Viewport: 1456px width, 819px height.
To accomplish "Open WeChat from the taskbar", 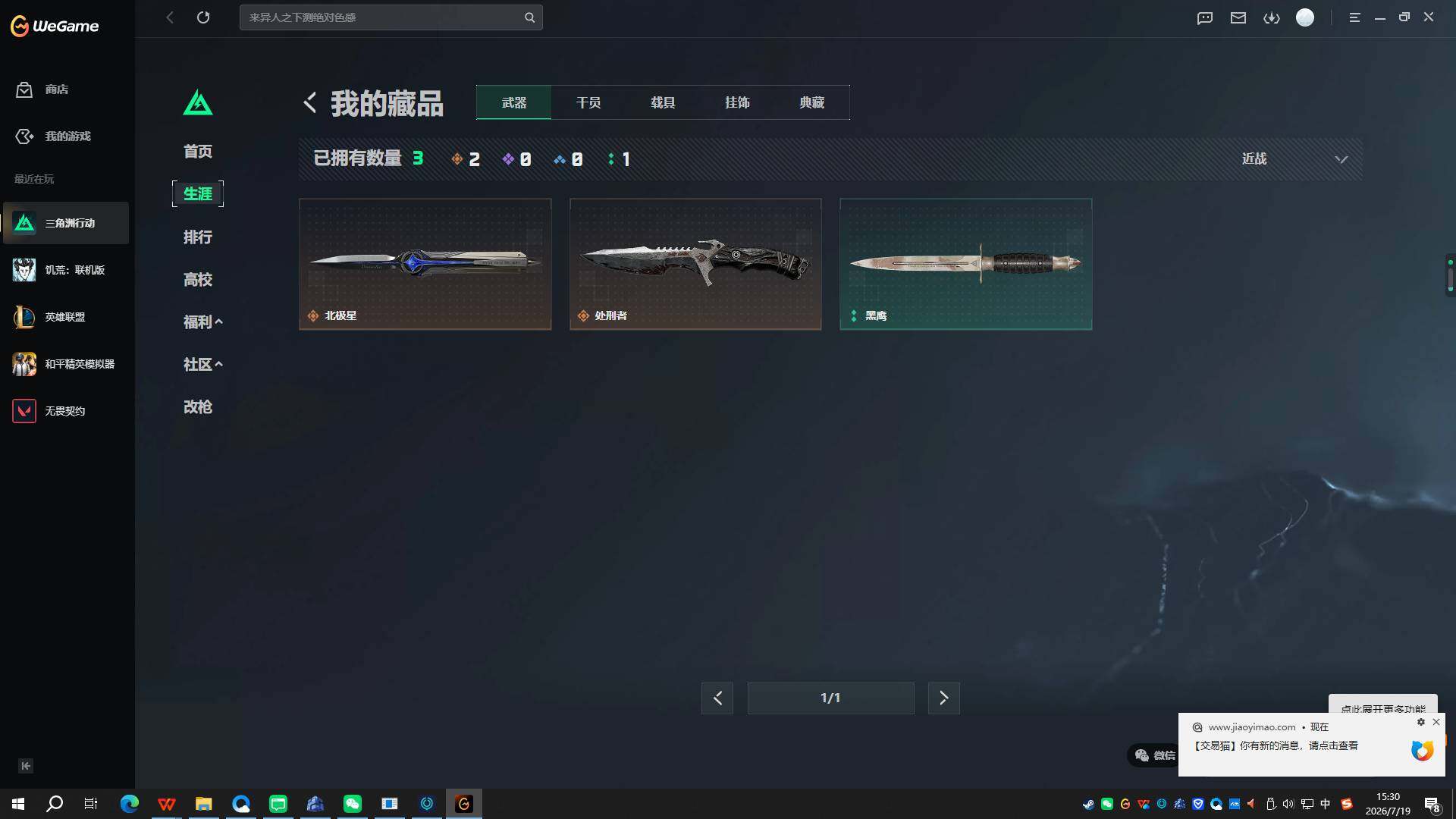I will [x=353, y=804].
